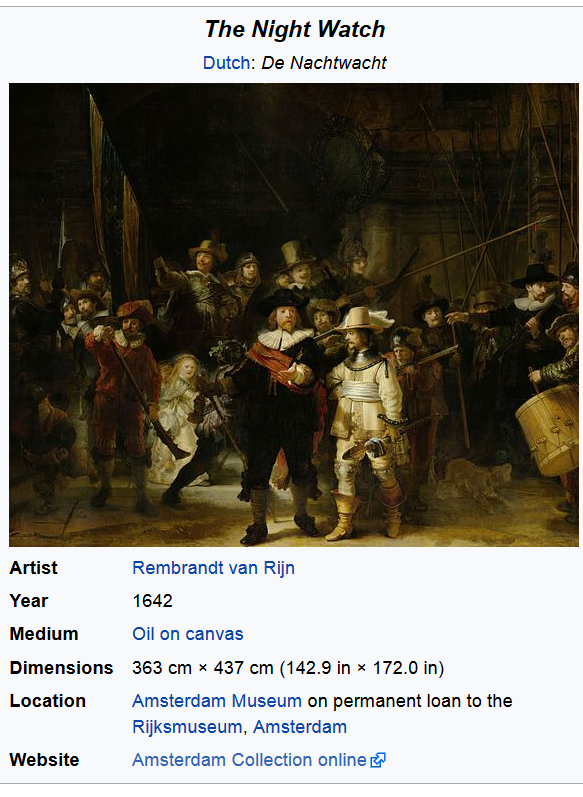Open the Dutch language link
This screenshot has height=797, width=583.
pos(226,63)
